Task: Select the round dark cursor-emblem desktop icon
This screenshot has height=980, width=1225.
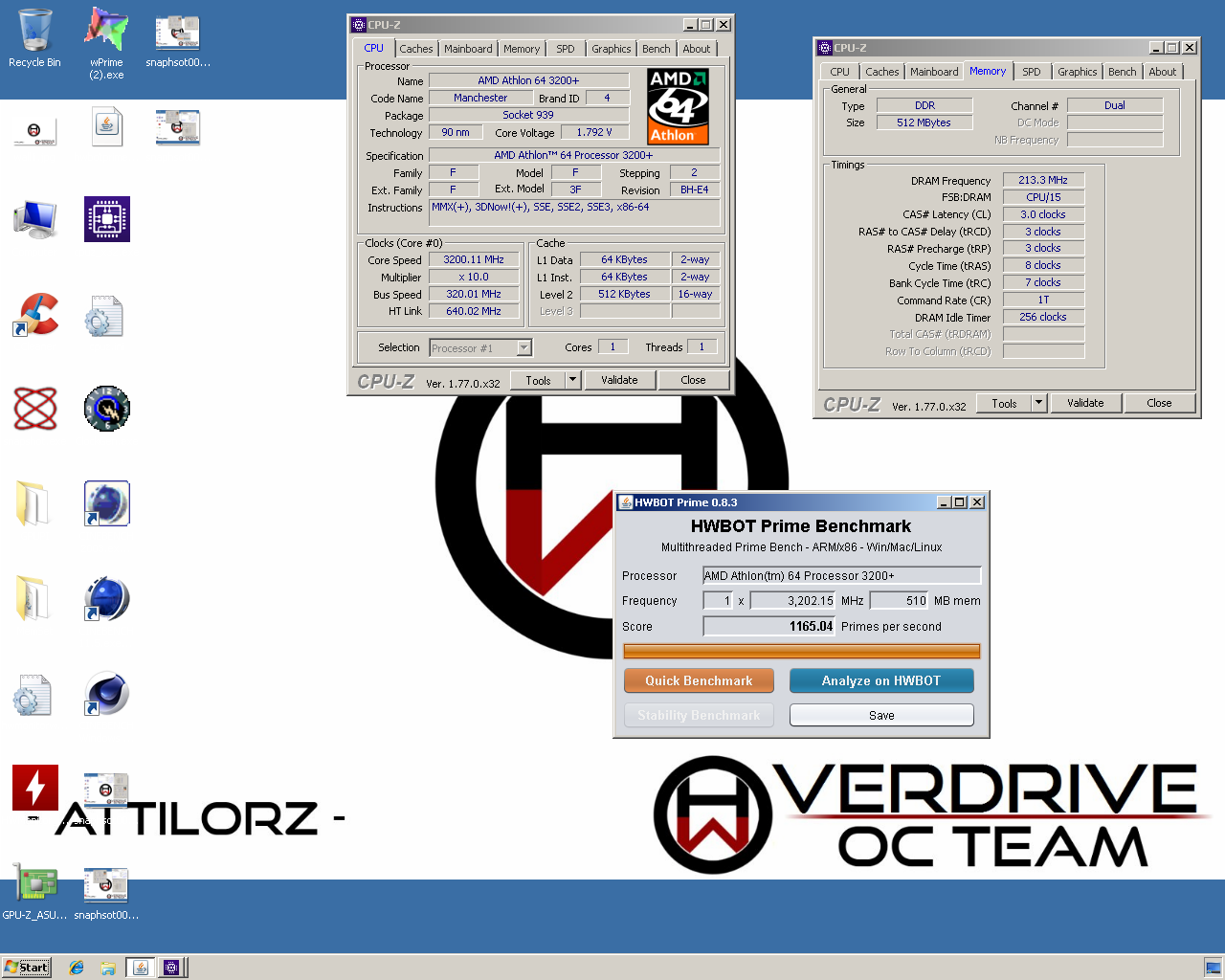Action: pos(107,409)
